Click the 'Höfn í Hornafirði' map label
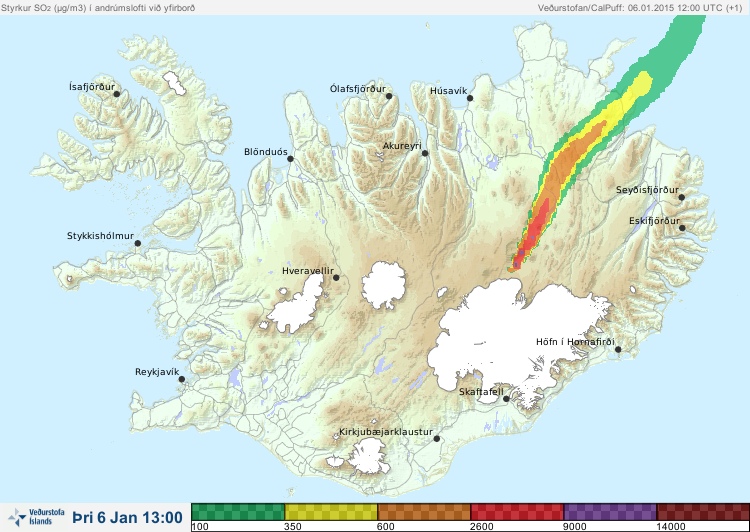Screen dimensions: 750x532 click(x=575, y=342)
